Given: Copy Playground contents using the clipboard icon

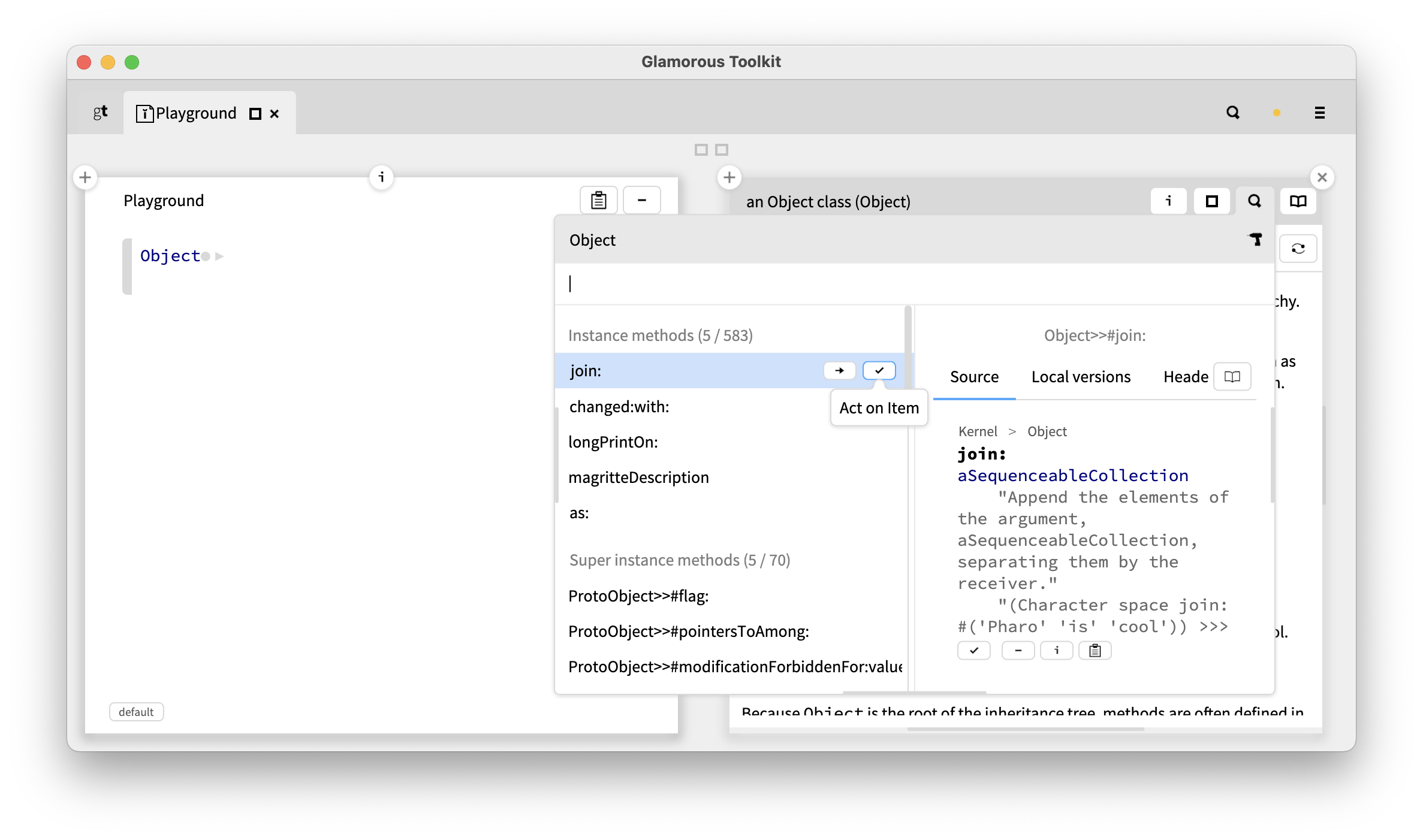Looking at the screenshot, I should 598,200.
